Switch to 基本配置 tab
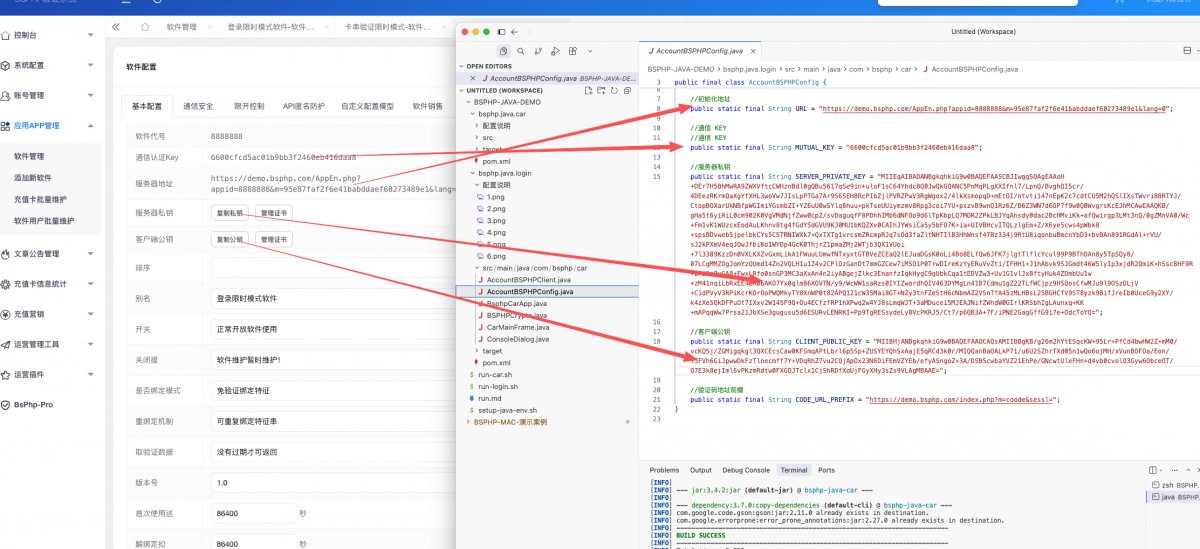Image resolution: width=1200 pixels, height=549 pixels. click(x=147, y=106)
